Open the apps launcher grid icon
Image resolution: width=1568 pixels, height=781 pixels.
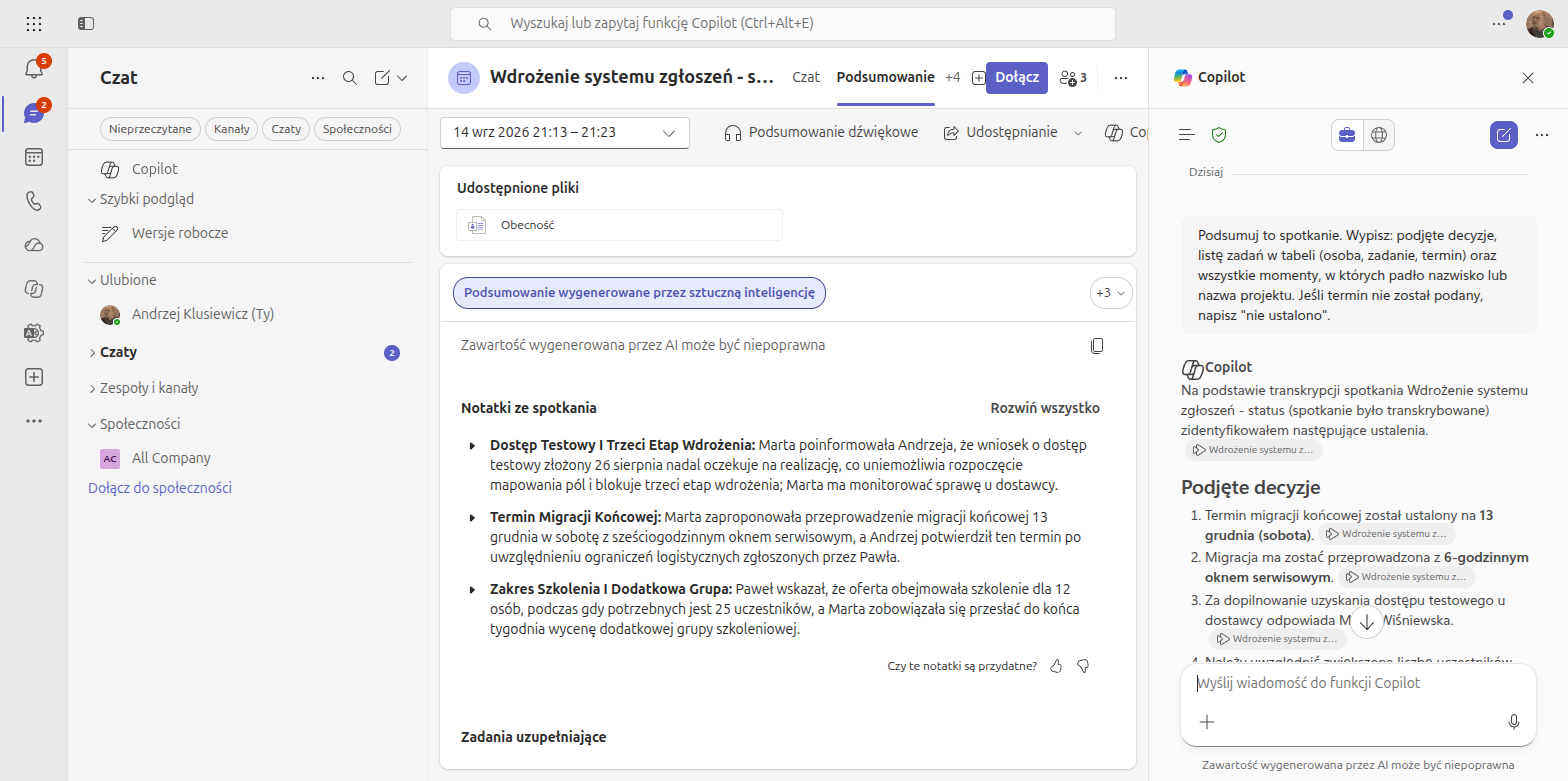(34, 23)
